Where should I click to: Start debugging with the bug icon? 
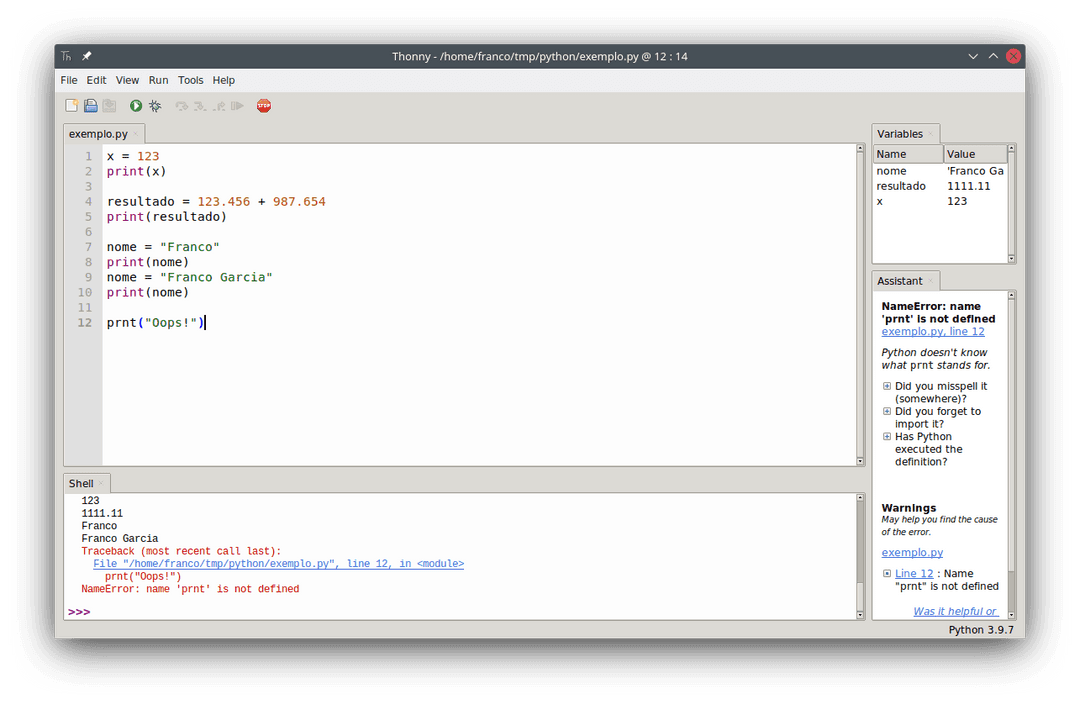pos(155,105)
